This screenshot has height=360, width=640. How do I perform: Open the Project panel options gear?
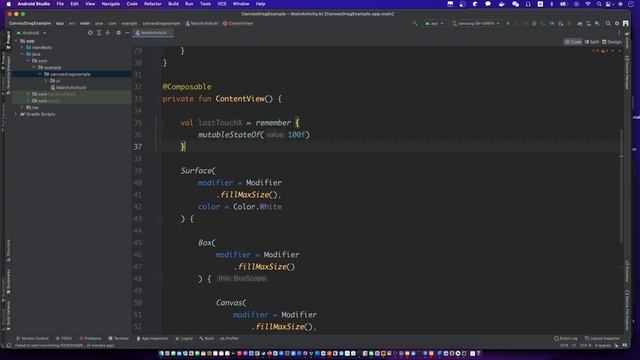tap(118, 33)
